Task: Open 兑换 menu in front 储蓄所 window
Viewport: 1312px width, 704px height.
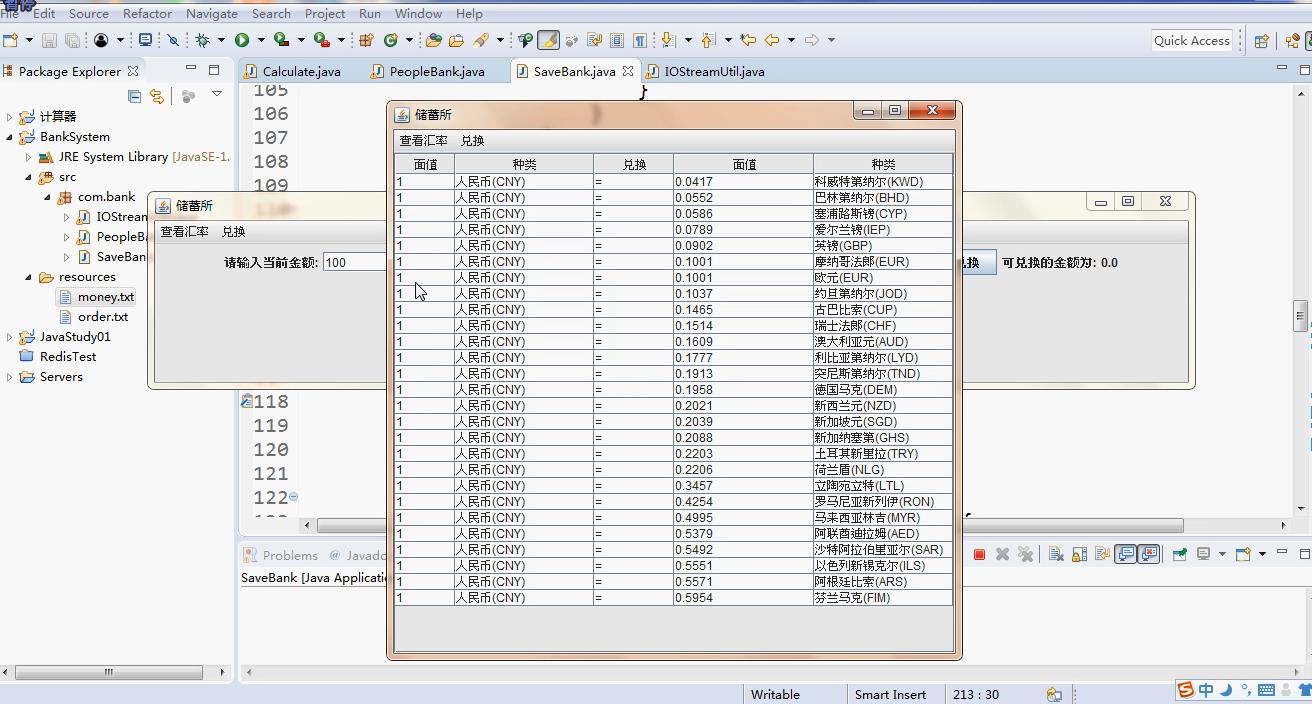Action: [472, 141]
